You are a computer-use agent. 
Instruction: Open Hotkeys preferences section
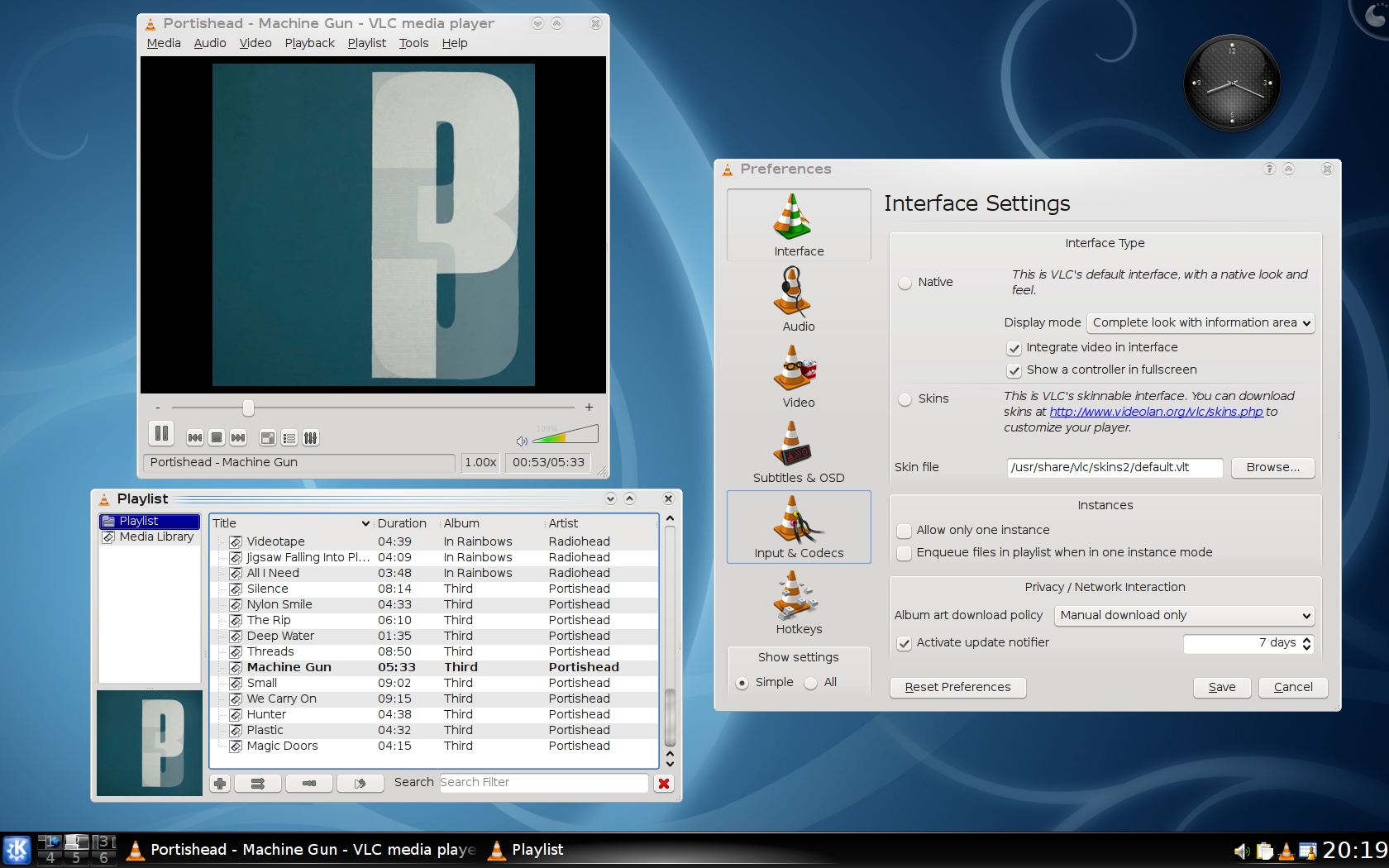coord(798,603)
